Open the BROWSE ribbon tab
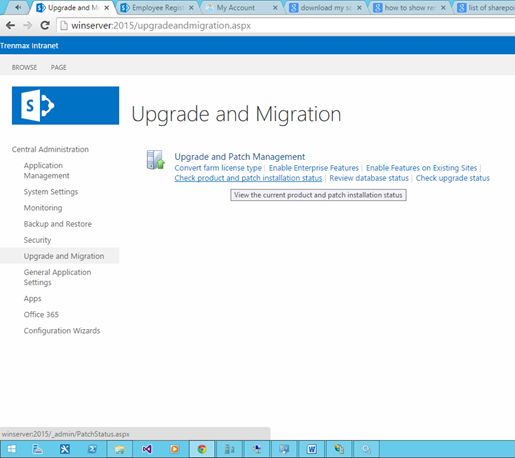Viewport: 515px width, 458px height. click(24, 67)
